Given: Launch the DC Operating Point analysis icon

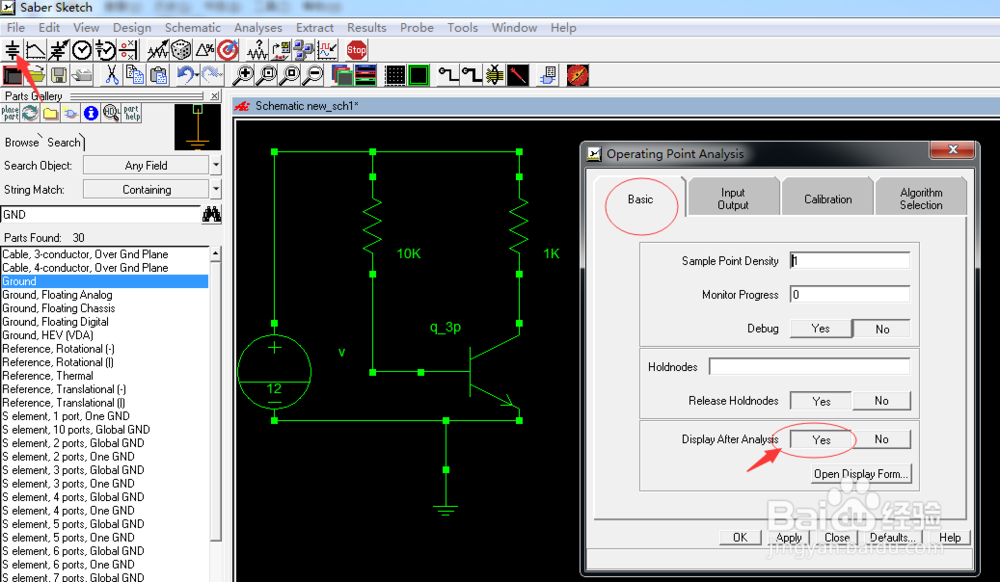Looking at the screenshot, I should click(x=12, y=50).
